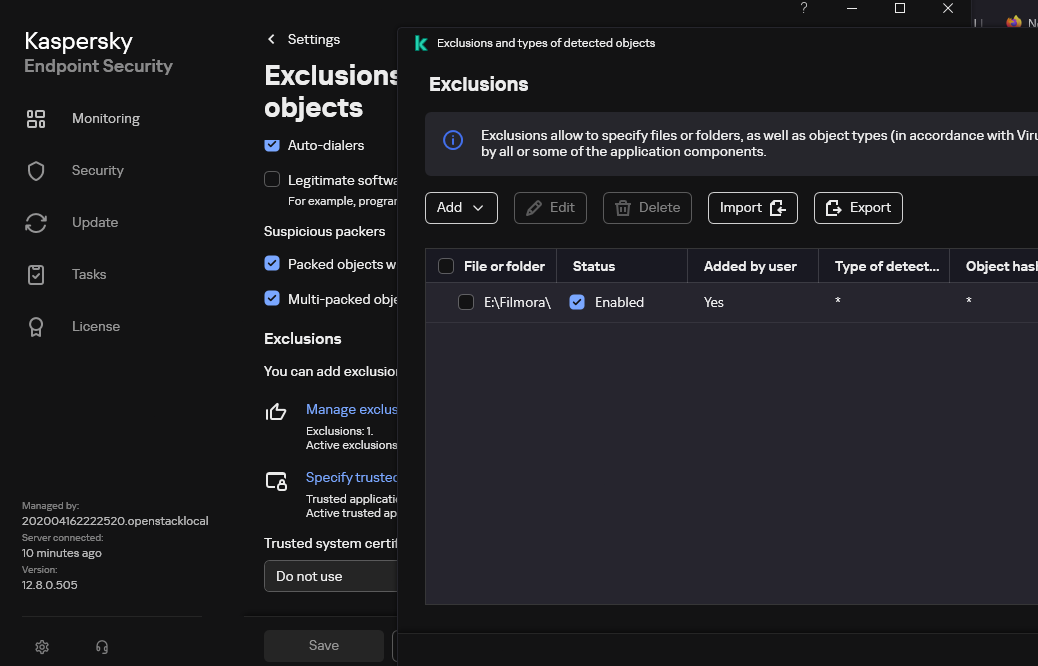Open settings via the gear icon
The width and height of the screenshot is (1038, 666).
click(x=42, y=647)
